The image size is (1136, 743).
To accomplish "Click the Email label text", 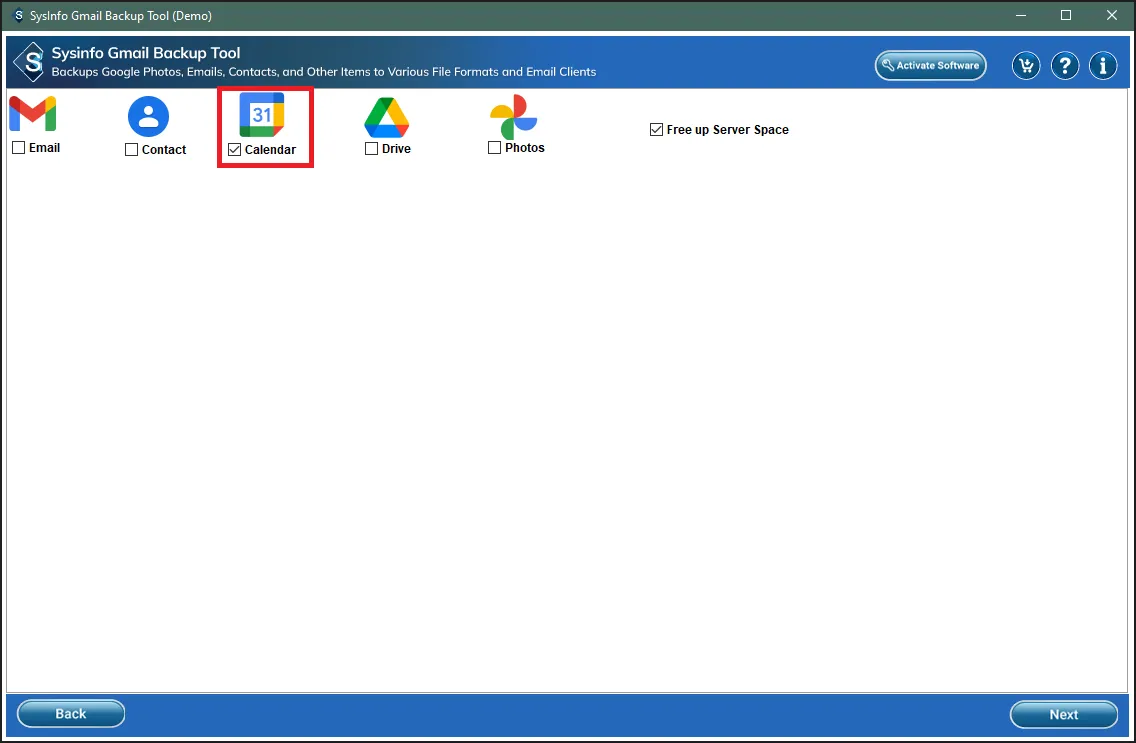I will tap(44, 148).
